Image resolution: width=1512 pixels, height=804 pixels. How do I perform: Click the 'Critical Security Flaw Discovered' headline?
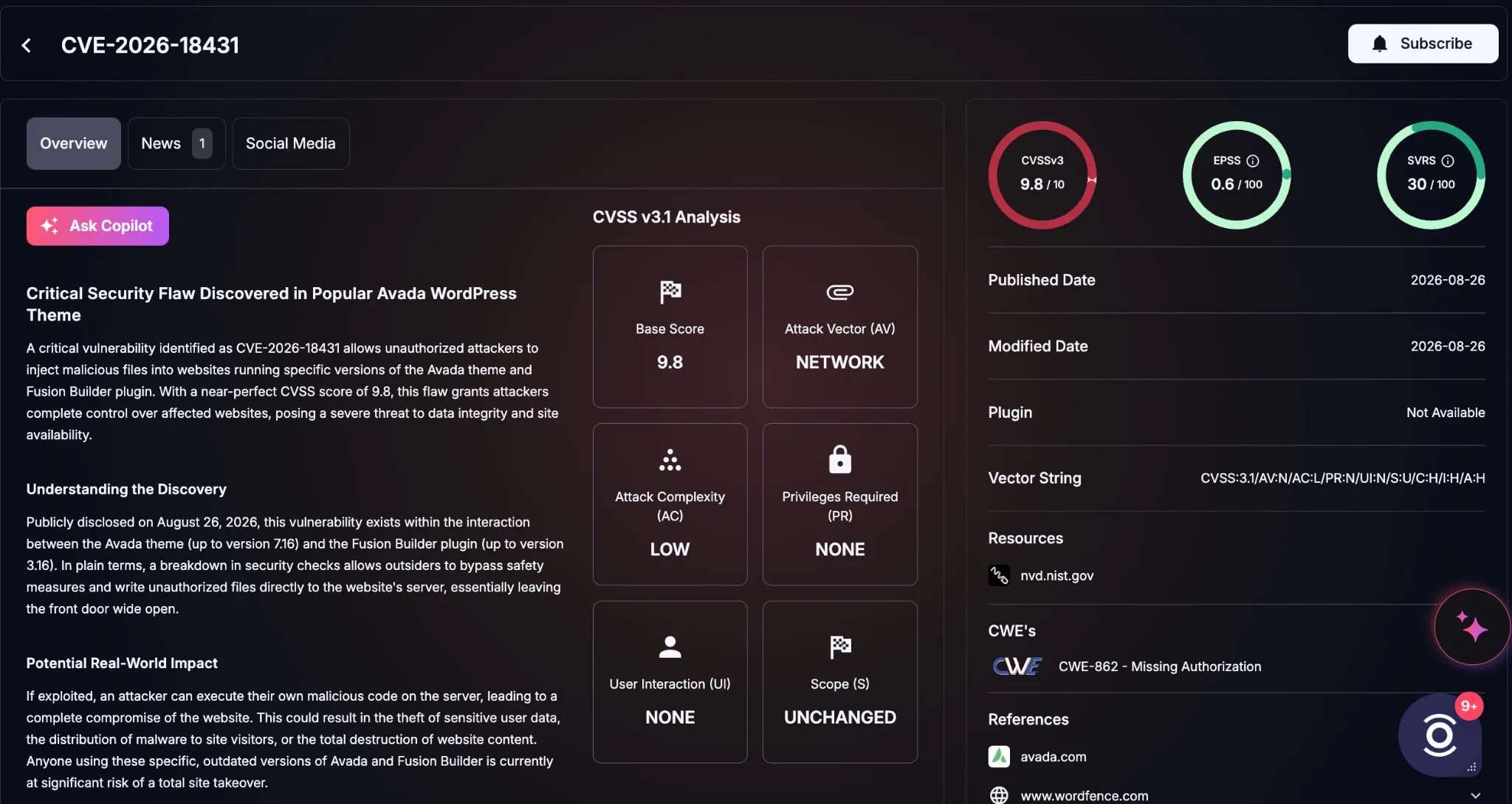271,304
